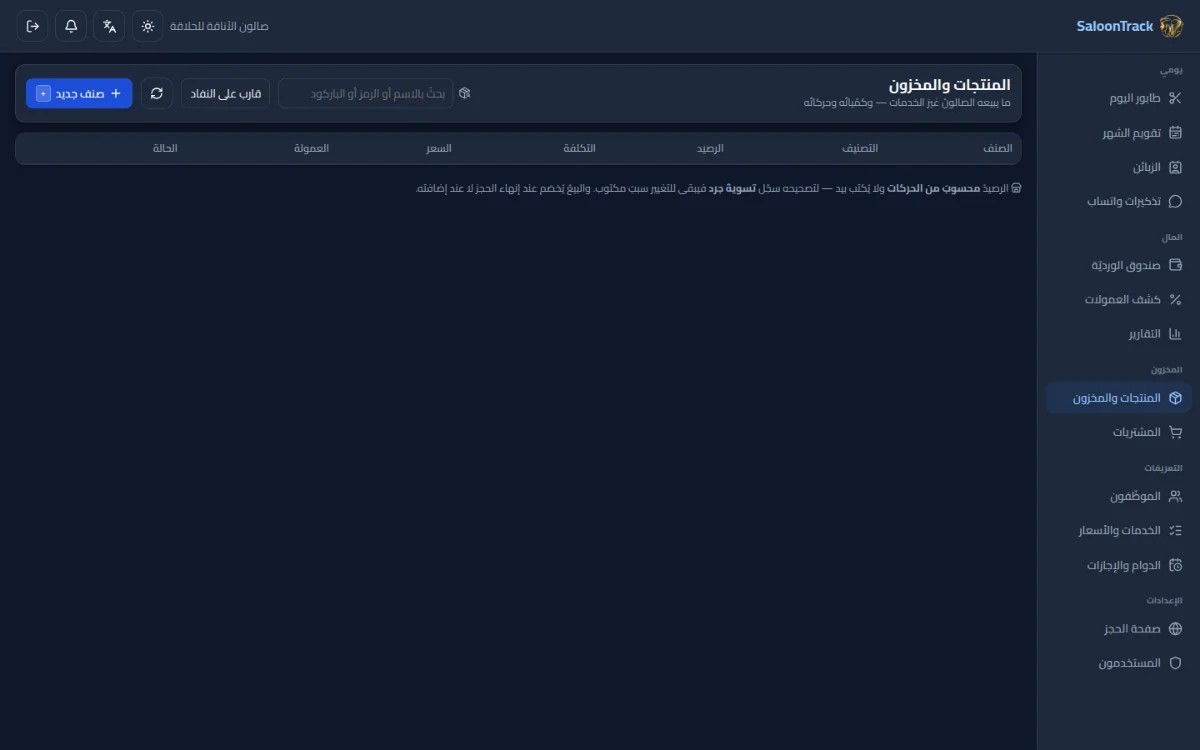Click the shield icon for المستخدمون
Viewport: 1200px width, 750px height.
coord(1175,663)
